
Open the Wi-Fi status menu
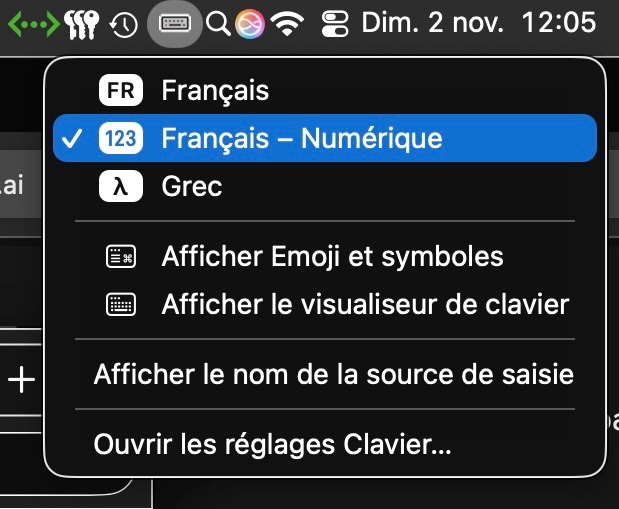pyautogui.click(x=288, y=24)
